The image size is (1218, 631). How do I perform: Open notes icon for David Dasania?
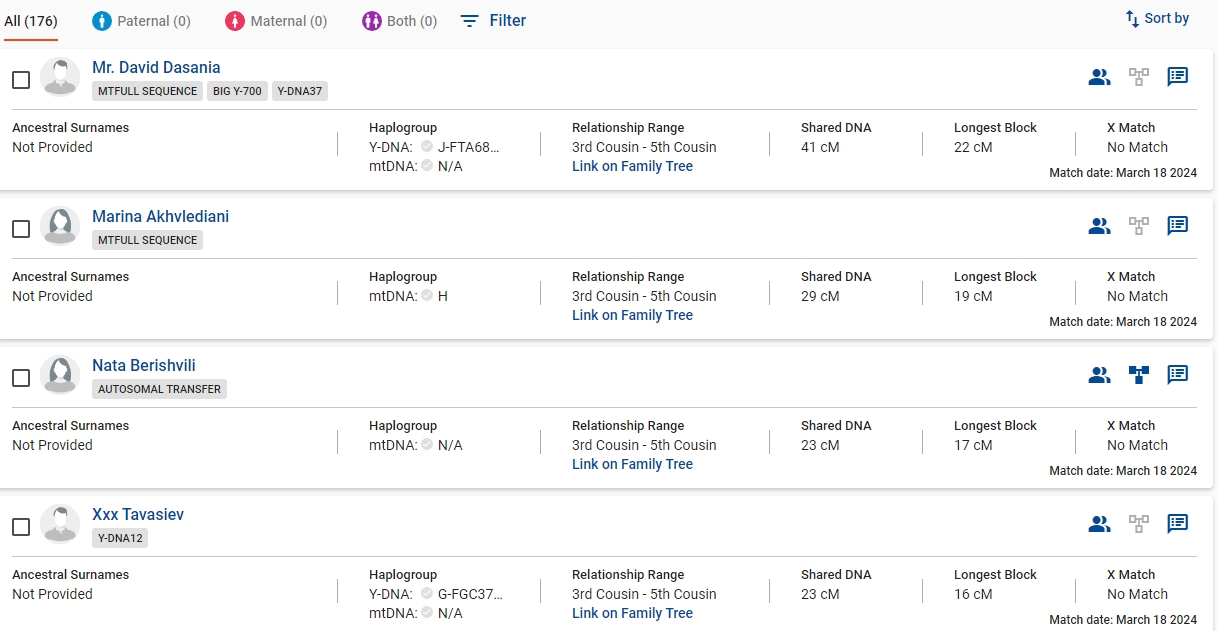coord(1177,77)
